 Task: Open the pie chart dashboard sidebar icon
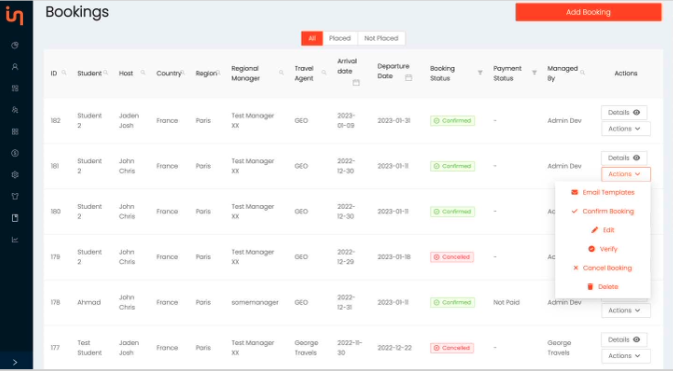pos(15,46)
